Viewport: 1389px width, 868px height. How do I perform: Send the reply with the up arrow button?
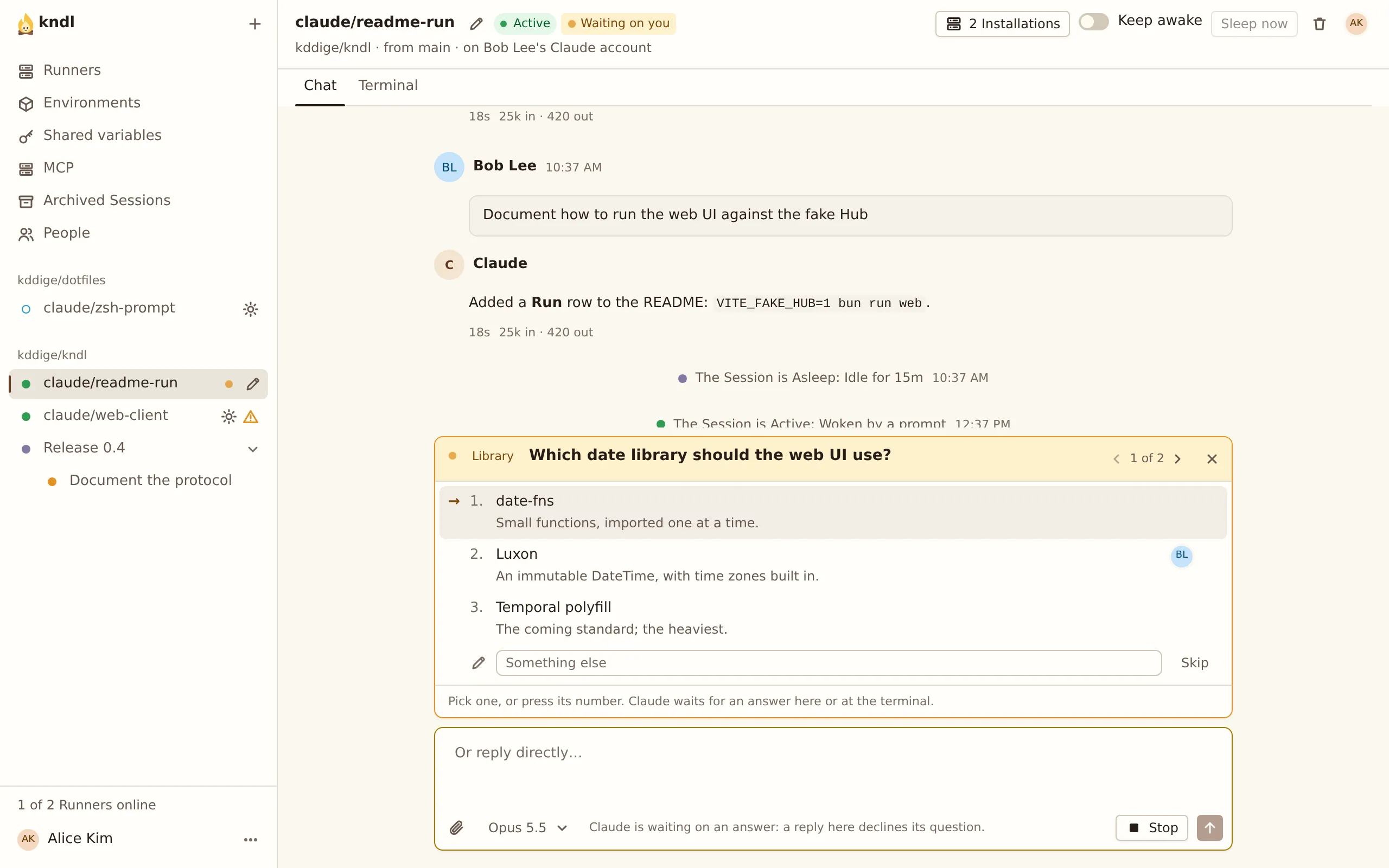click(x=1209, y=827)
